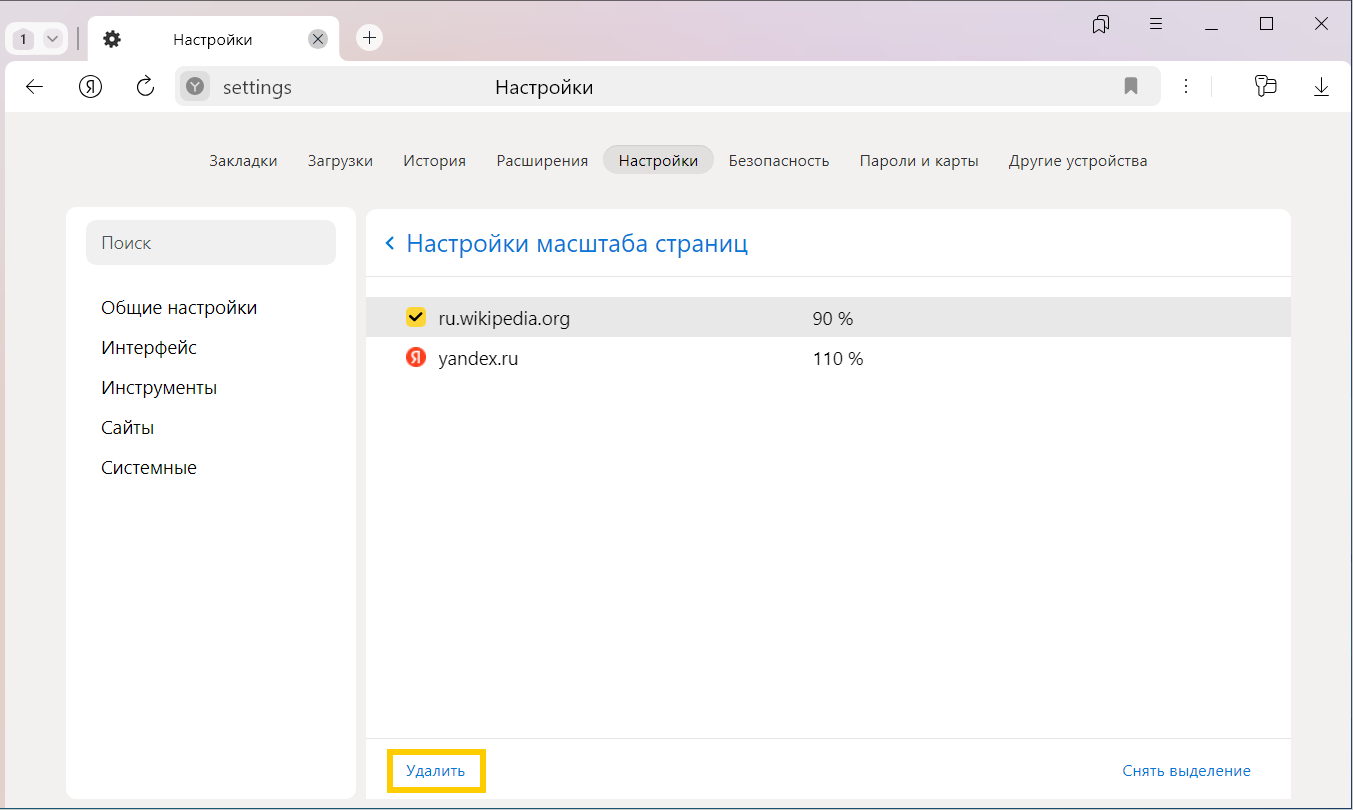Select the yandex.ru zoom entry
The height and width of the screenshot is (810, 1353).
click(x=478, y=358)
